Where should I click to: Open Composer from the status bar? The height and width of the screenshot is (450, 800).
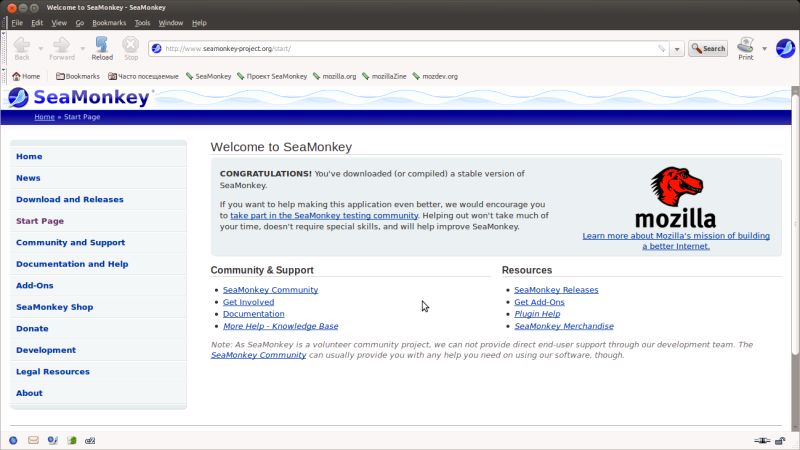coord(52,440)
